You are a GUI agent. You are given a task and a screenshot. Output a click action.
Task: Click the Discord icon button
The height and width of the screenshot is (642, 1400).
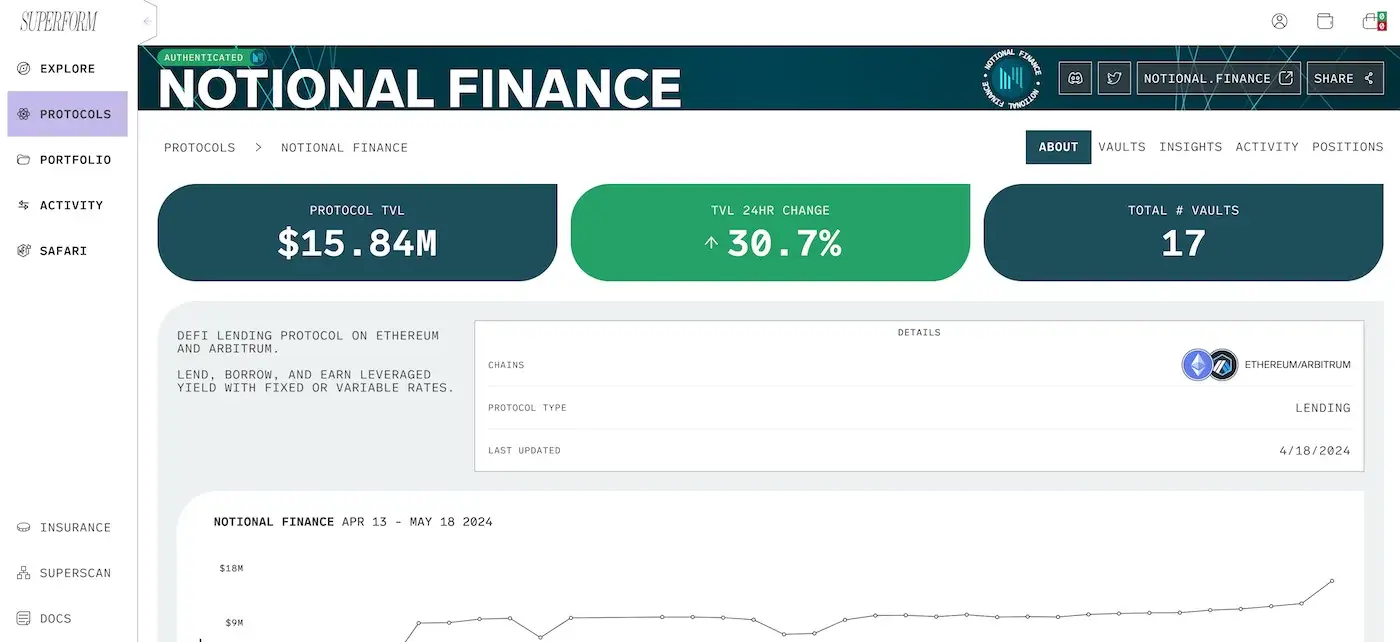1075,78
